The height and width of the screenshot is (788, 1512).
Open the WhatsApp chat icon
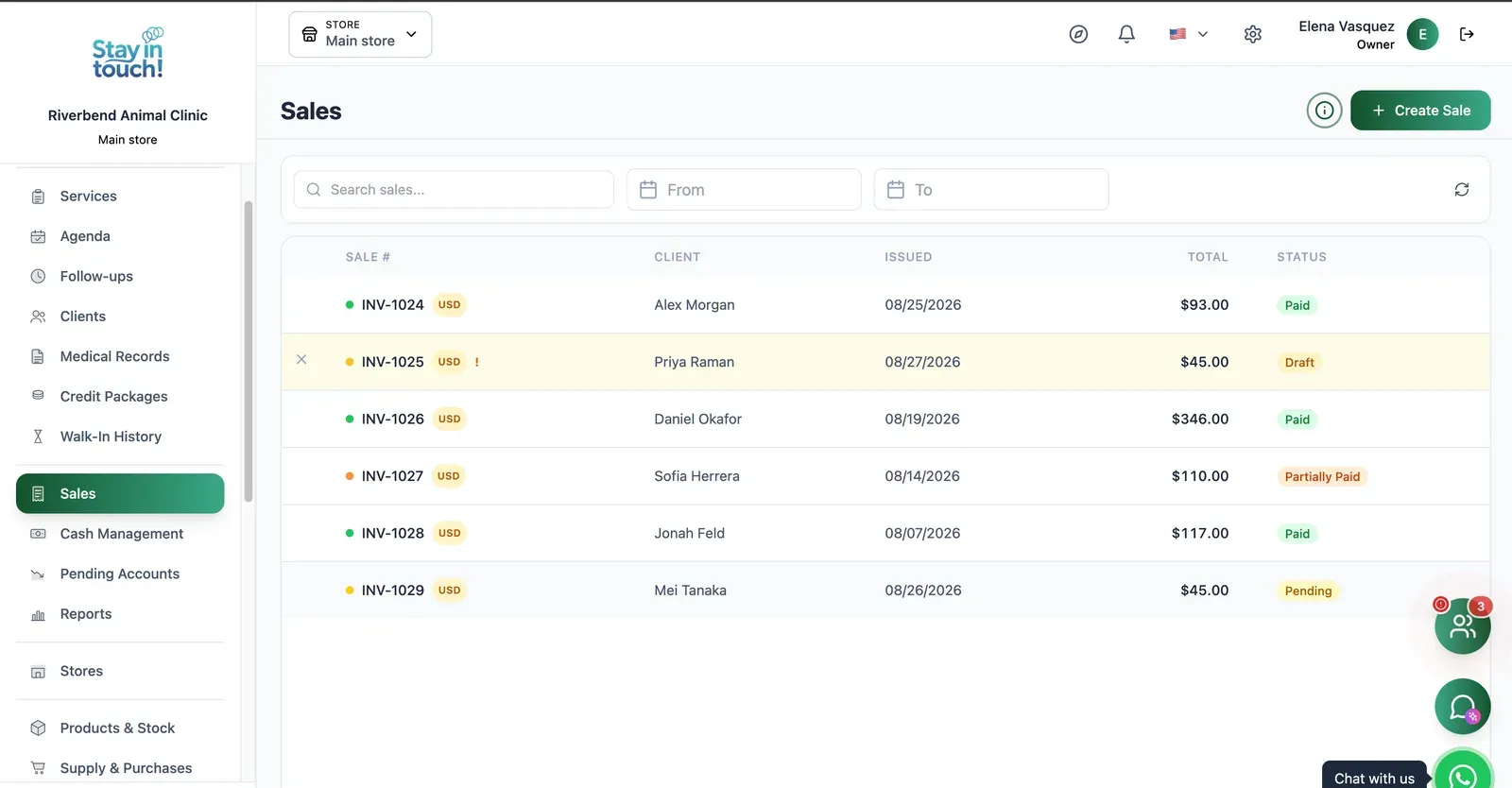pos(1463,775)
